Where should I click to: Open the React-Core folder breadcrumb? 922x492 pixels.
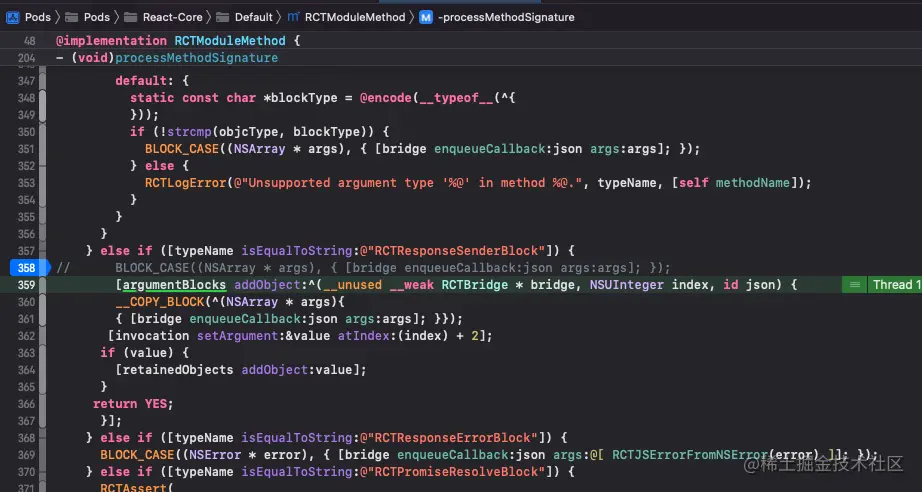(172, 17)
